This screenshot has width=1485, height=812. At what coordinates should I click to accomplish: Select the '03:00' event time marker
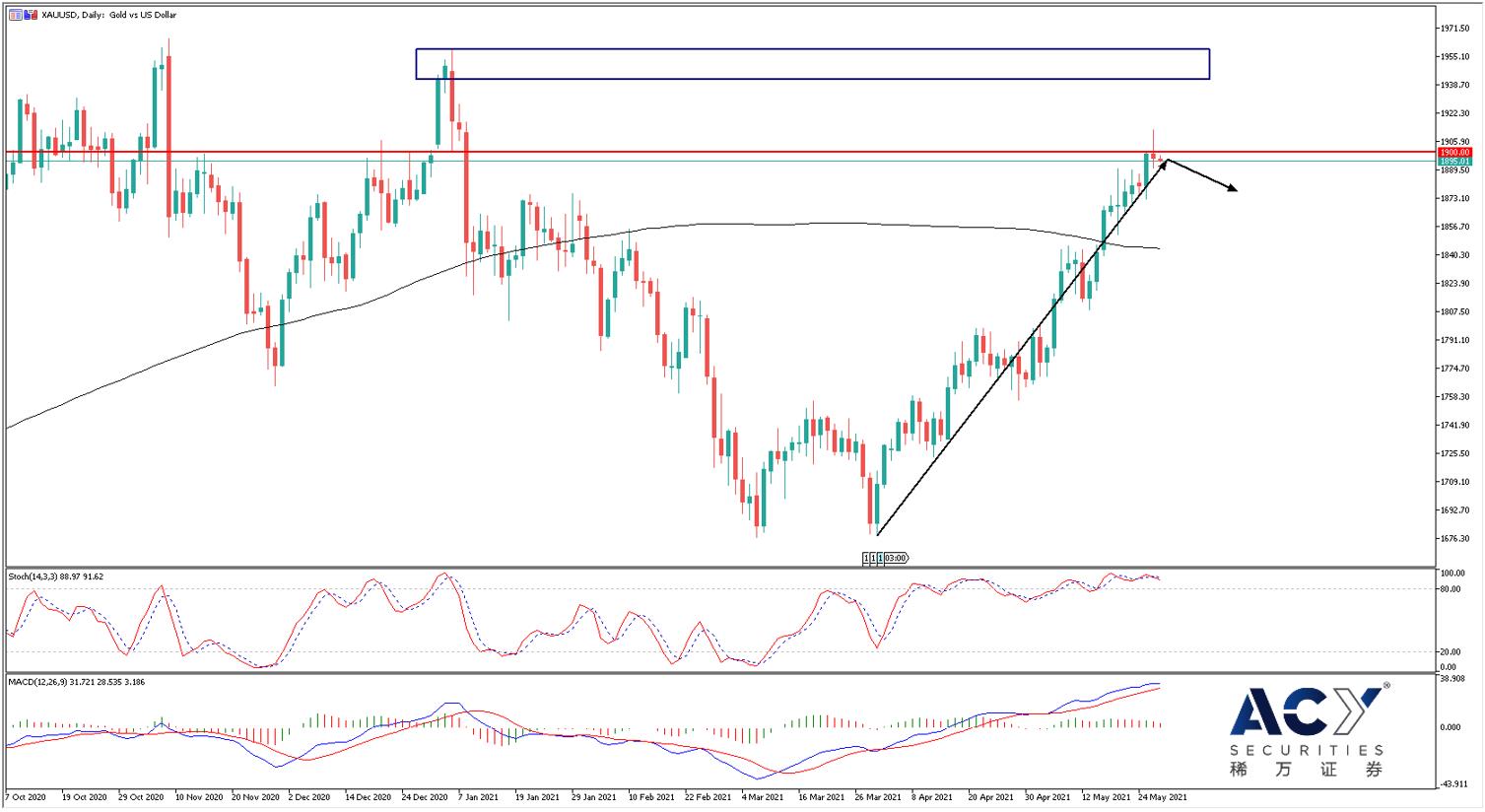tap(897, 558)
